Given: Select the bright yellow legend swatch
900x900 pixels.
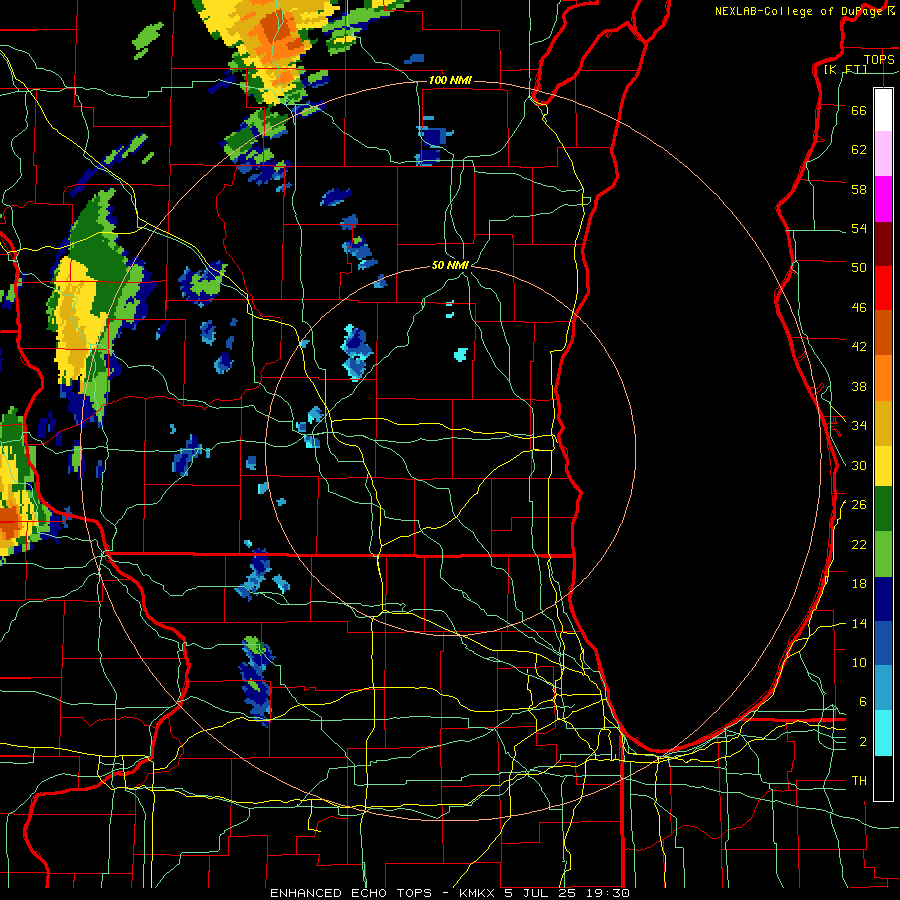Looking at the screenshot, I should coord(883,466).
